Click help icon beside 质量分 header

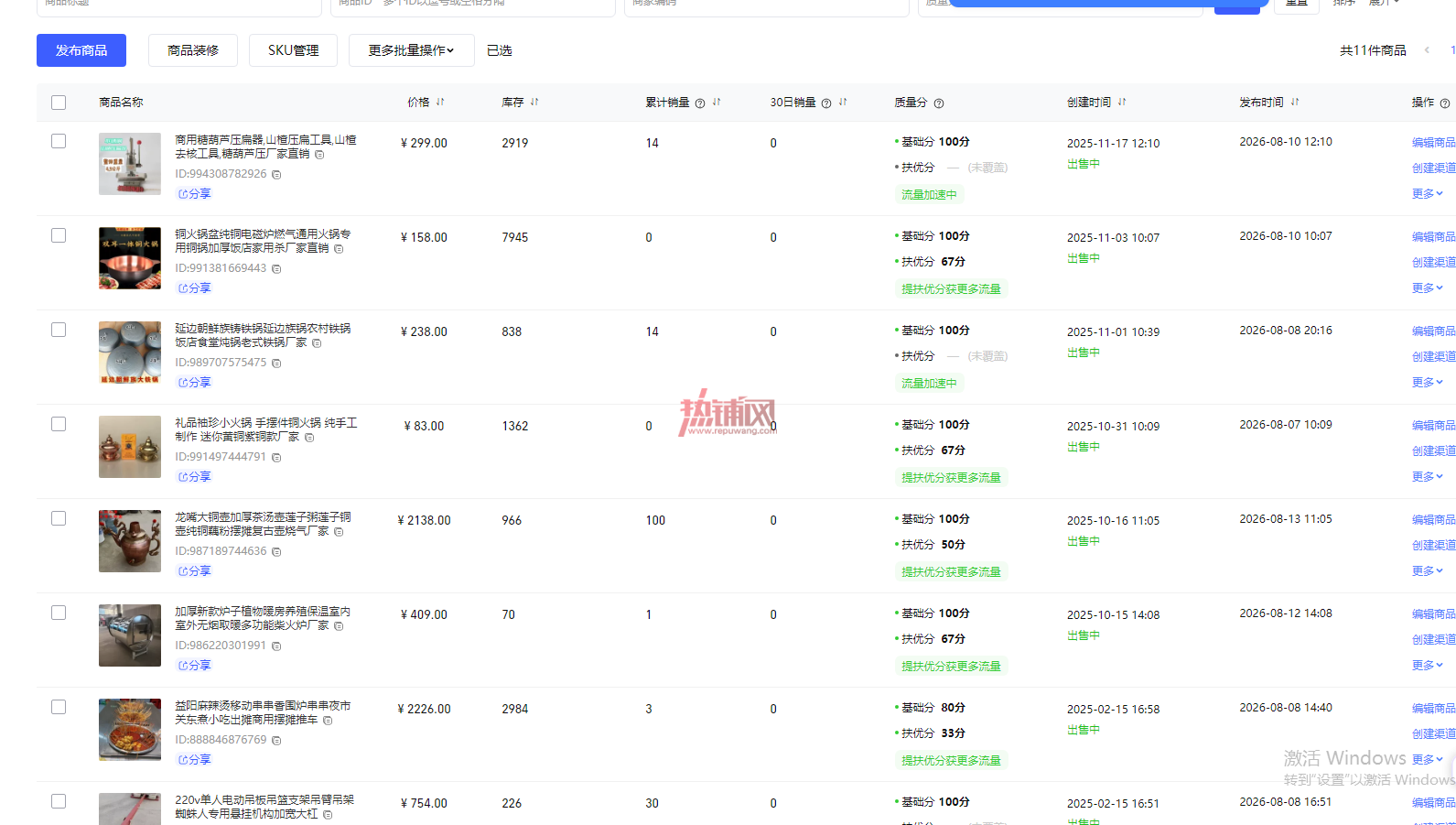[x=938, y=103]
